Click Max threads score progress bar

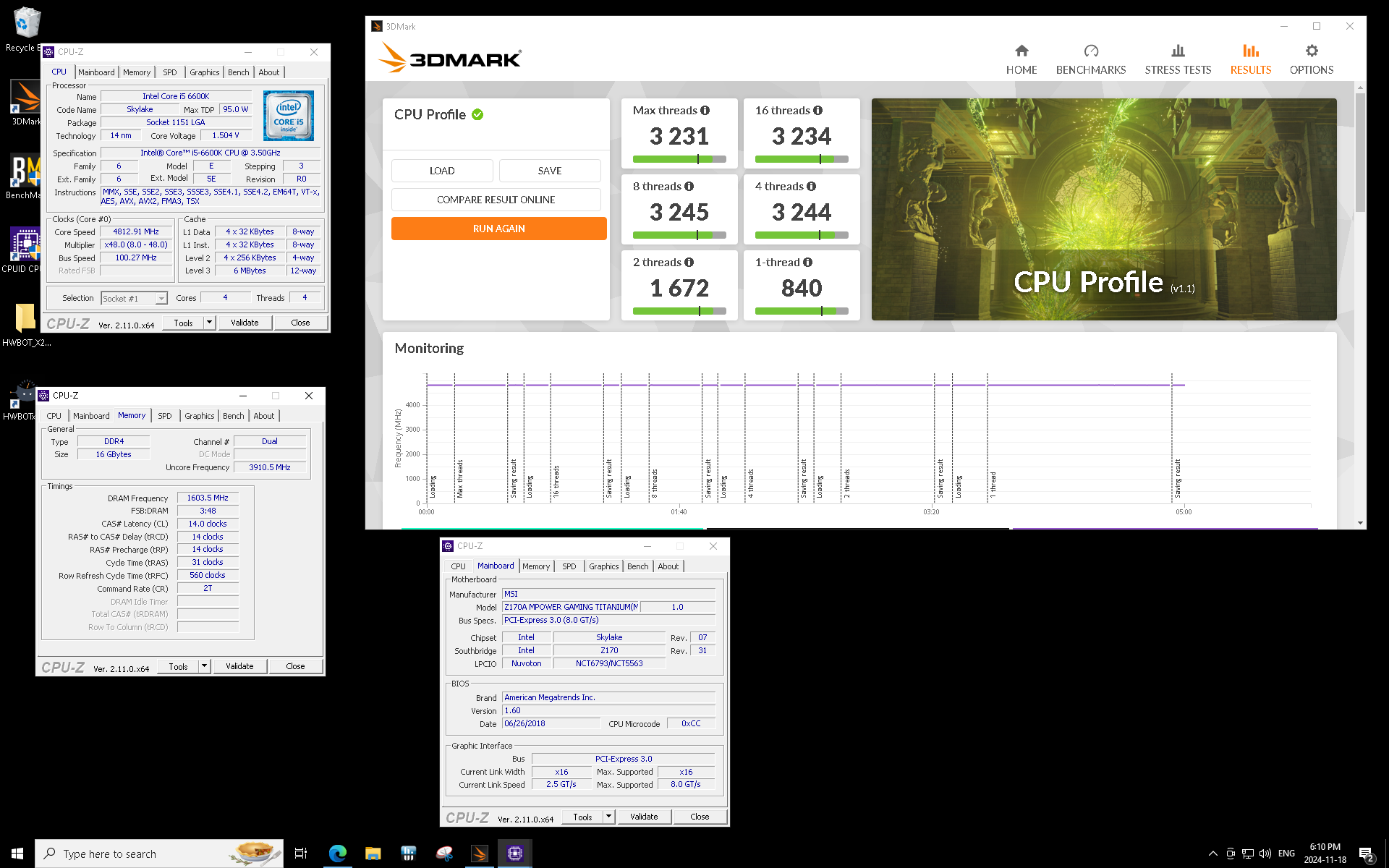point(679,159)
